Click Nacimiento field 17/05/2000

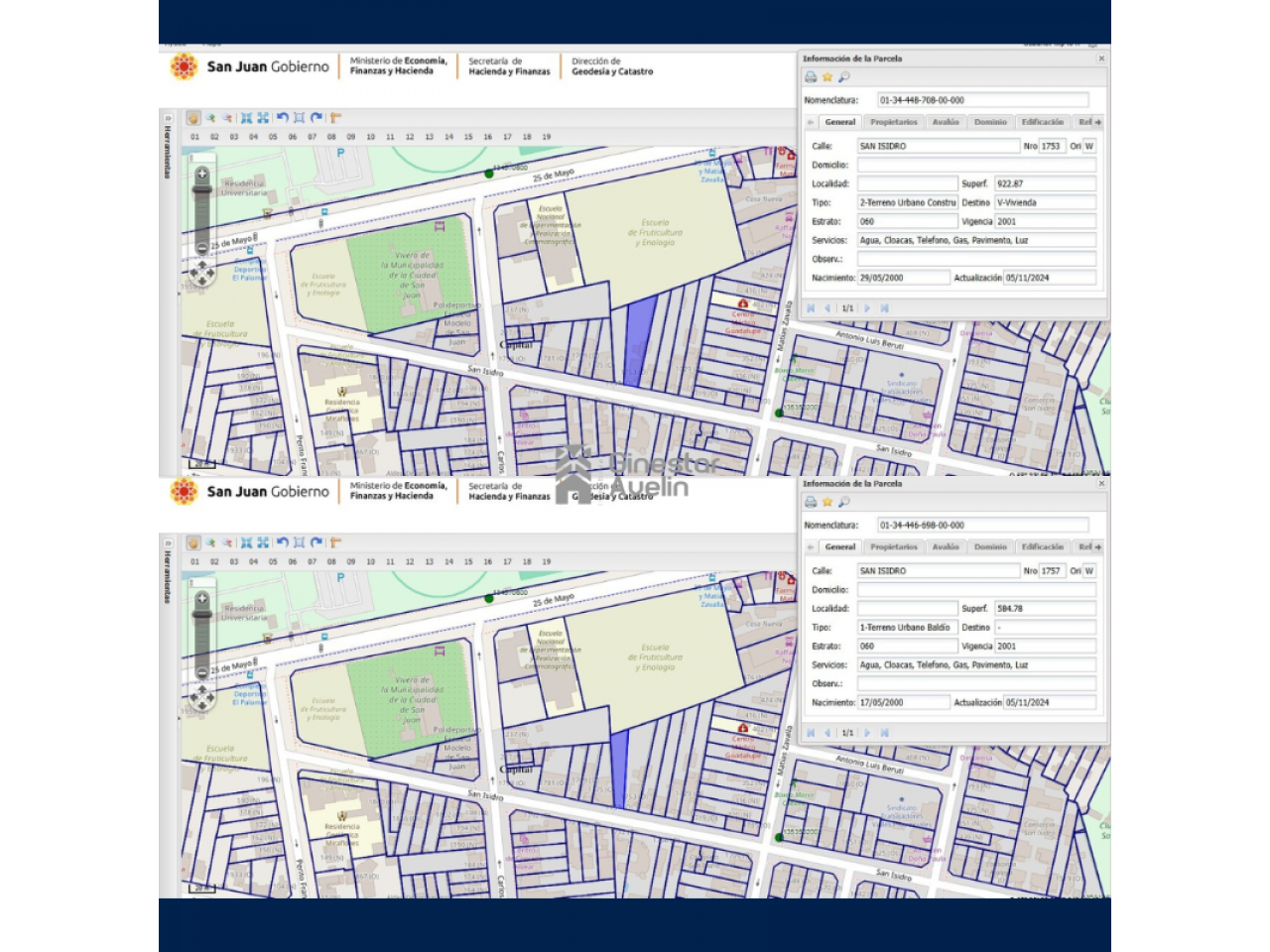pyautogui.click(x=903, y=702)
